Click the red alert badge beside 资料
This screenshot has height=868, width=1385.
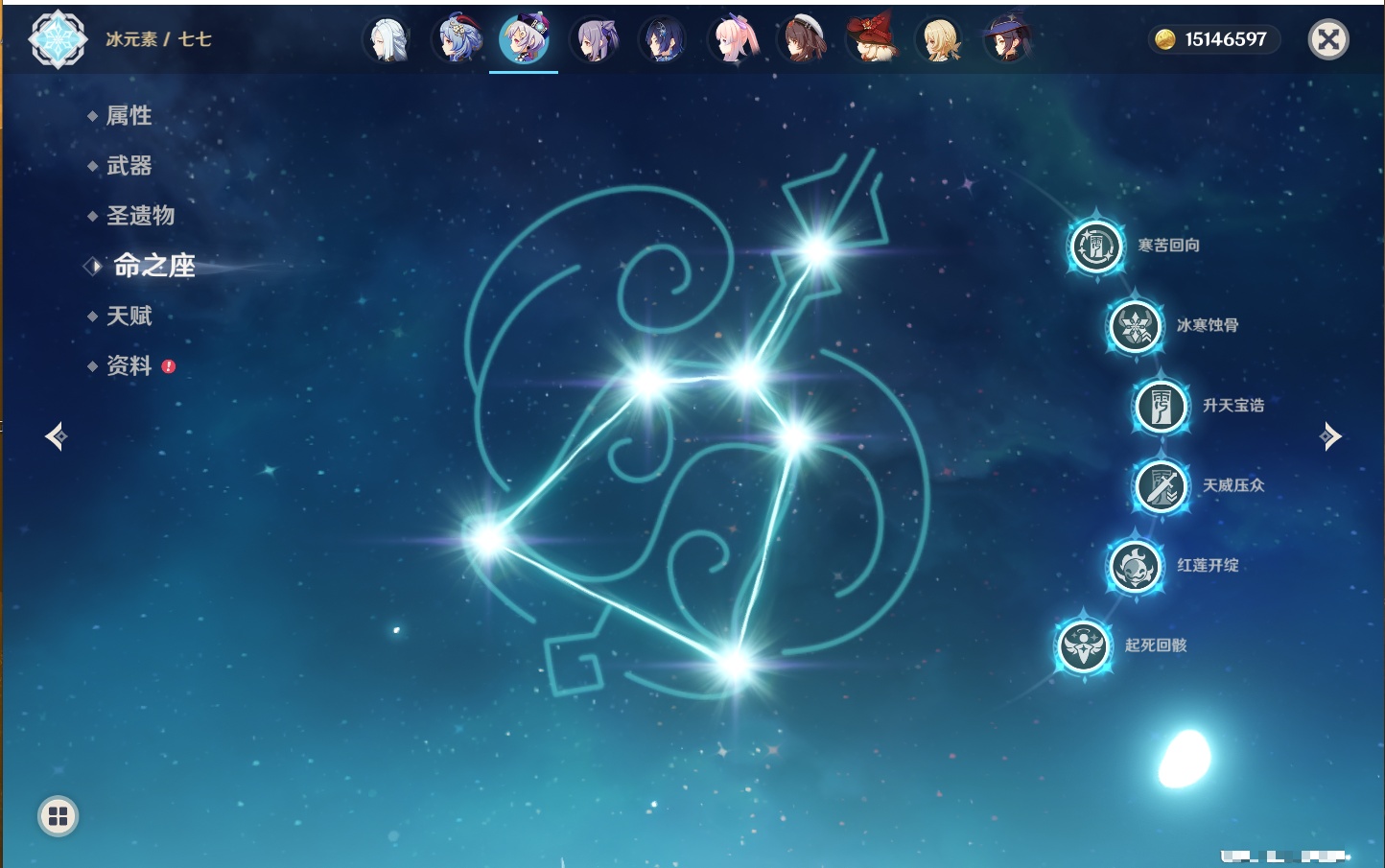point(169,366)
